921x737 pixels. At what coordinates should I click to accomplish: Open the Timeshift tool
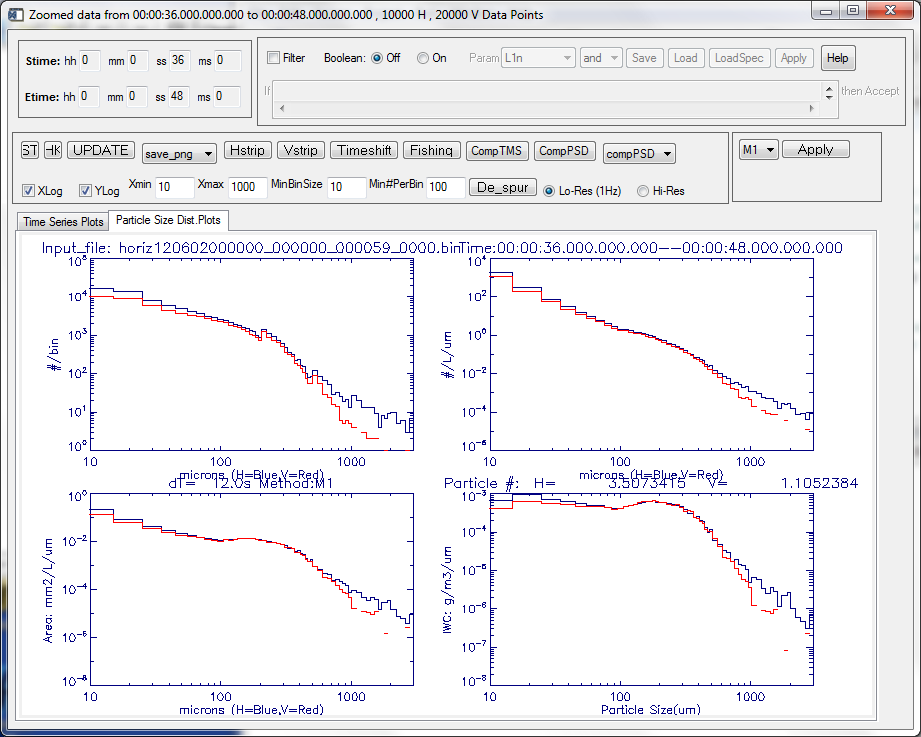click(364, 151)
